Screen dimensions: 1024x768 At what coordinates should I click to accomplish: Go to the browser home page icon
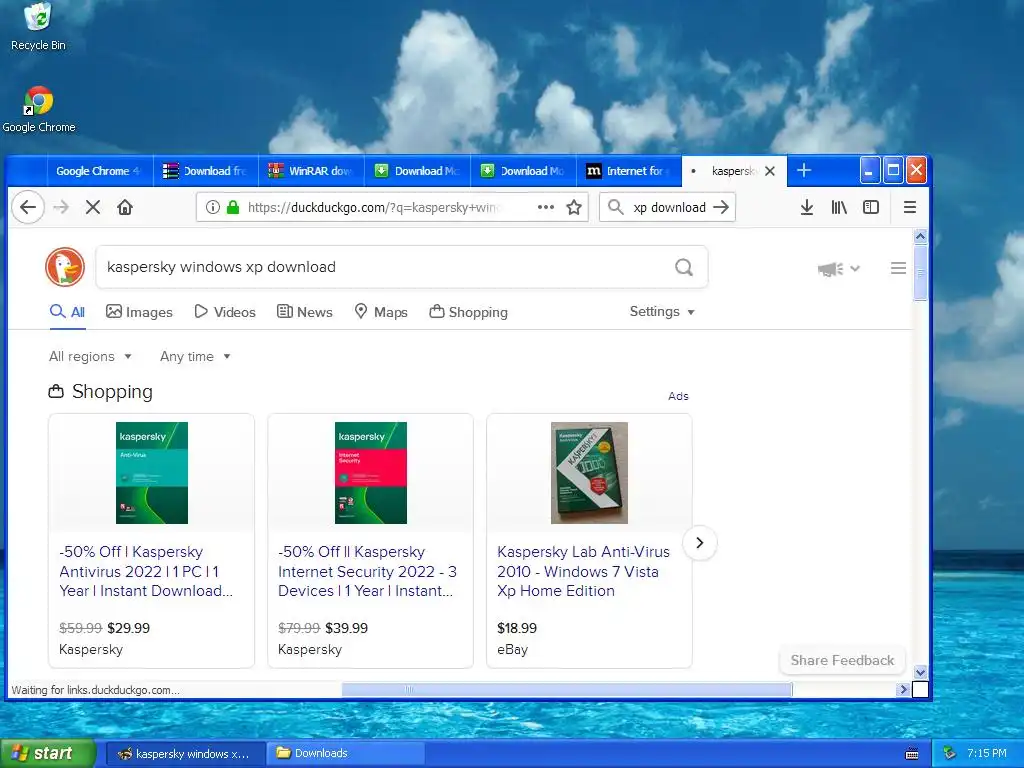point(125,208)
